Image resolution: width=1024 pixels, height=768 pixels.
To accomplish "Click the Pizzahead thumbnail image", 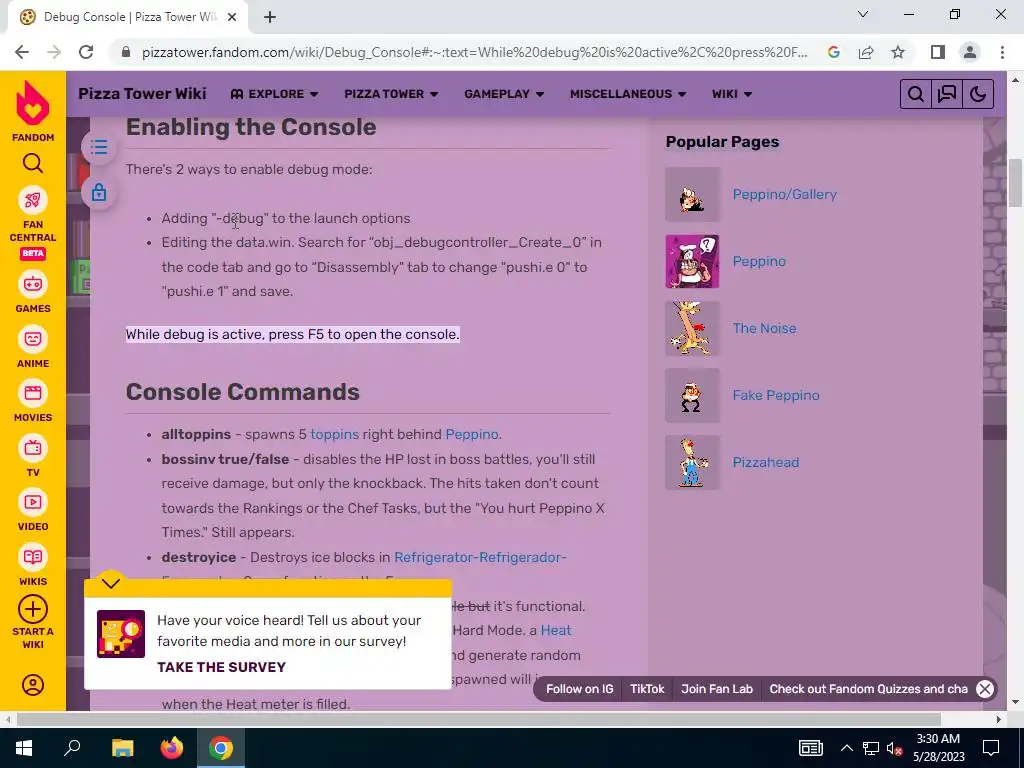I will 692,462.
